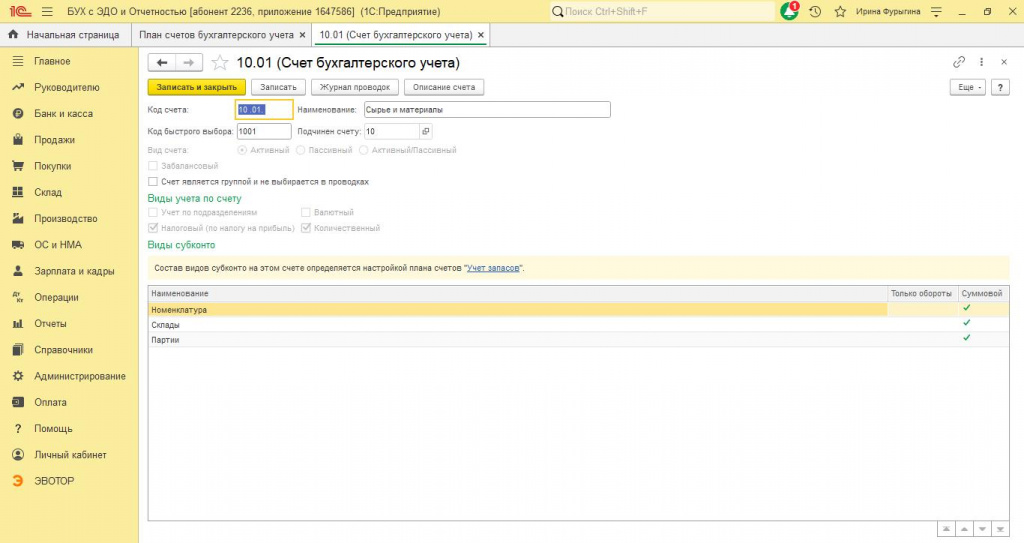Open ОС и НМА section
This screenshot has height=543, width=1024.
[x=57, y=244]
